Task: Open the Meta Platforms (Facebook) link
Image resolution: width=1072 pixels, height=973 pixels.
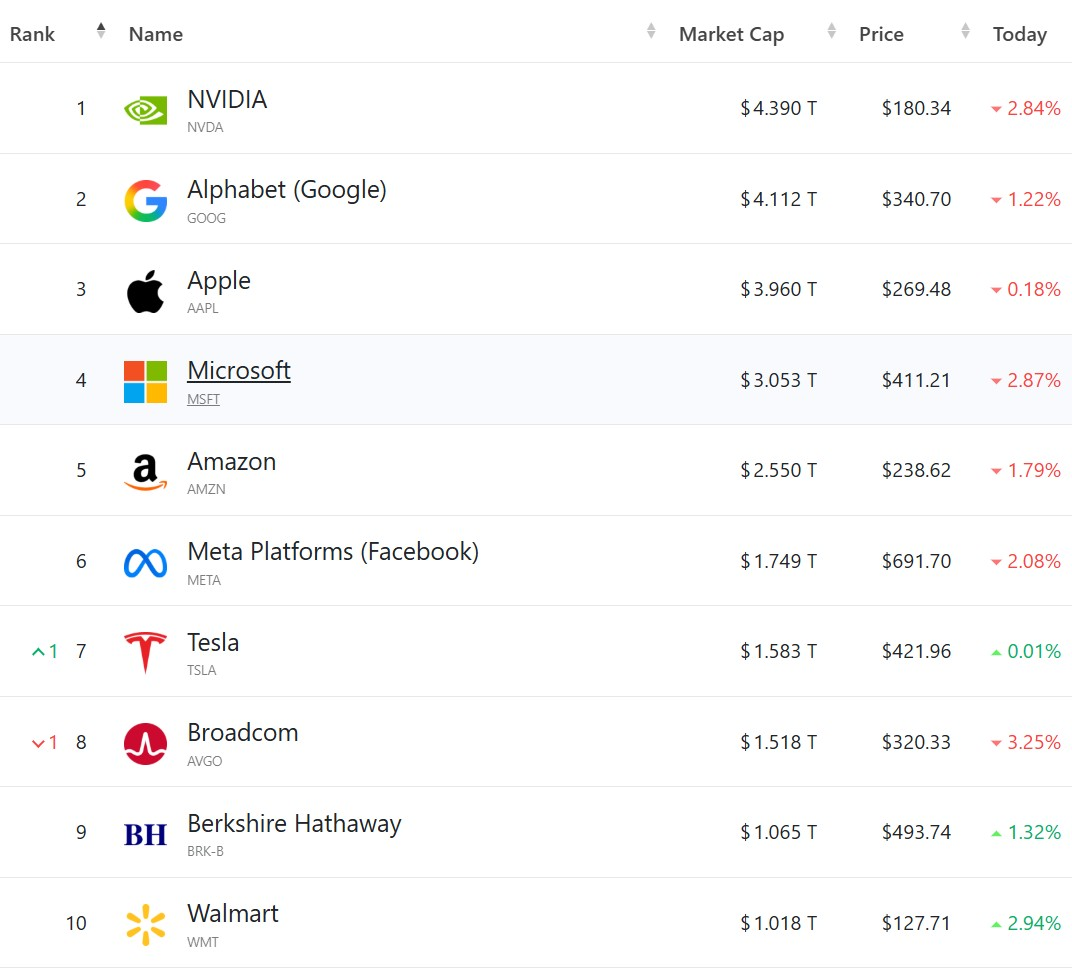Action: click(333, 552)
